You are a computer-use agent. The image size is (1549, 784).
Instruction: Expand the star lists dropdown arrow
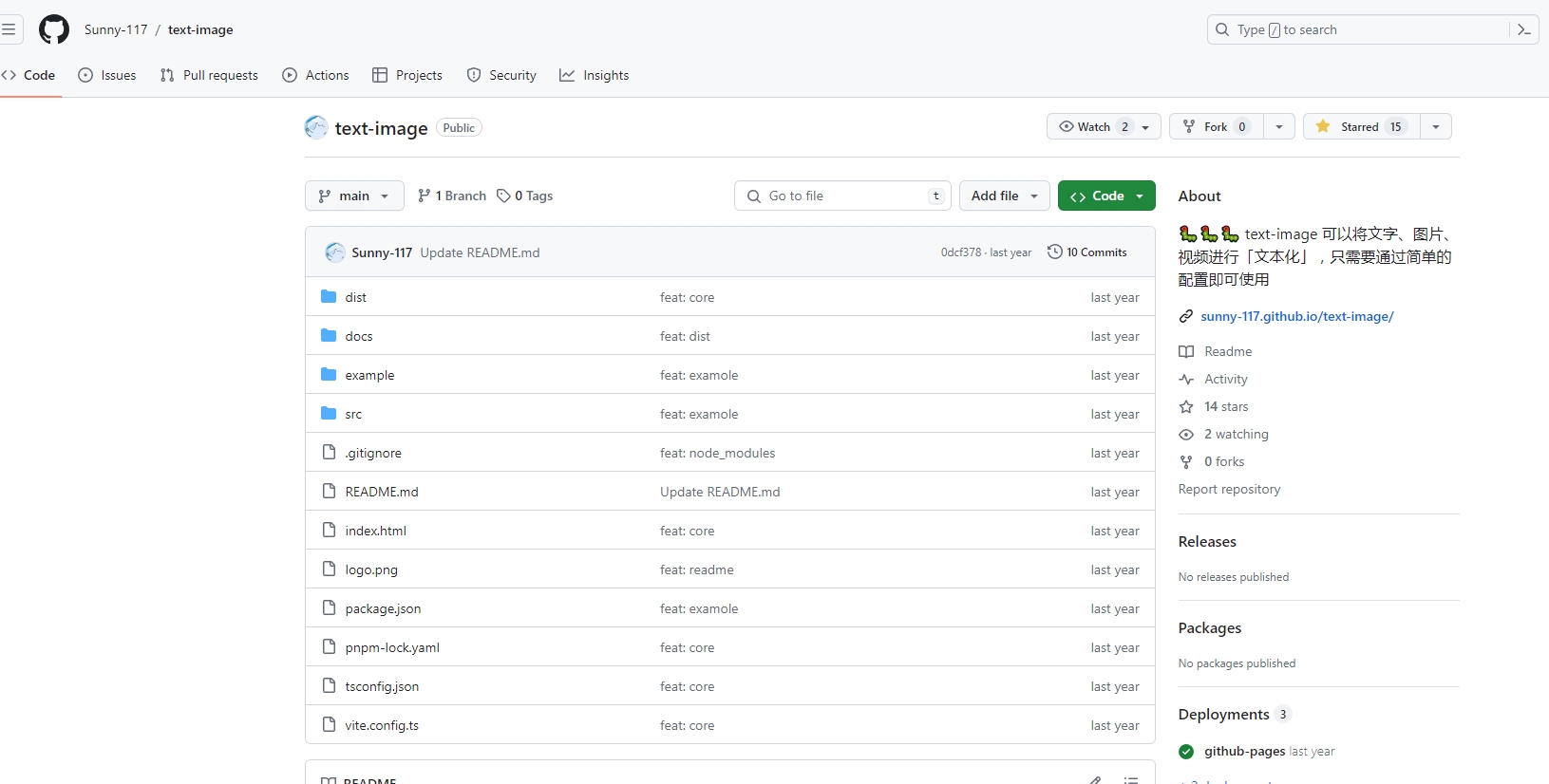click(1436, 126)
